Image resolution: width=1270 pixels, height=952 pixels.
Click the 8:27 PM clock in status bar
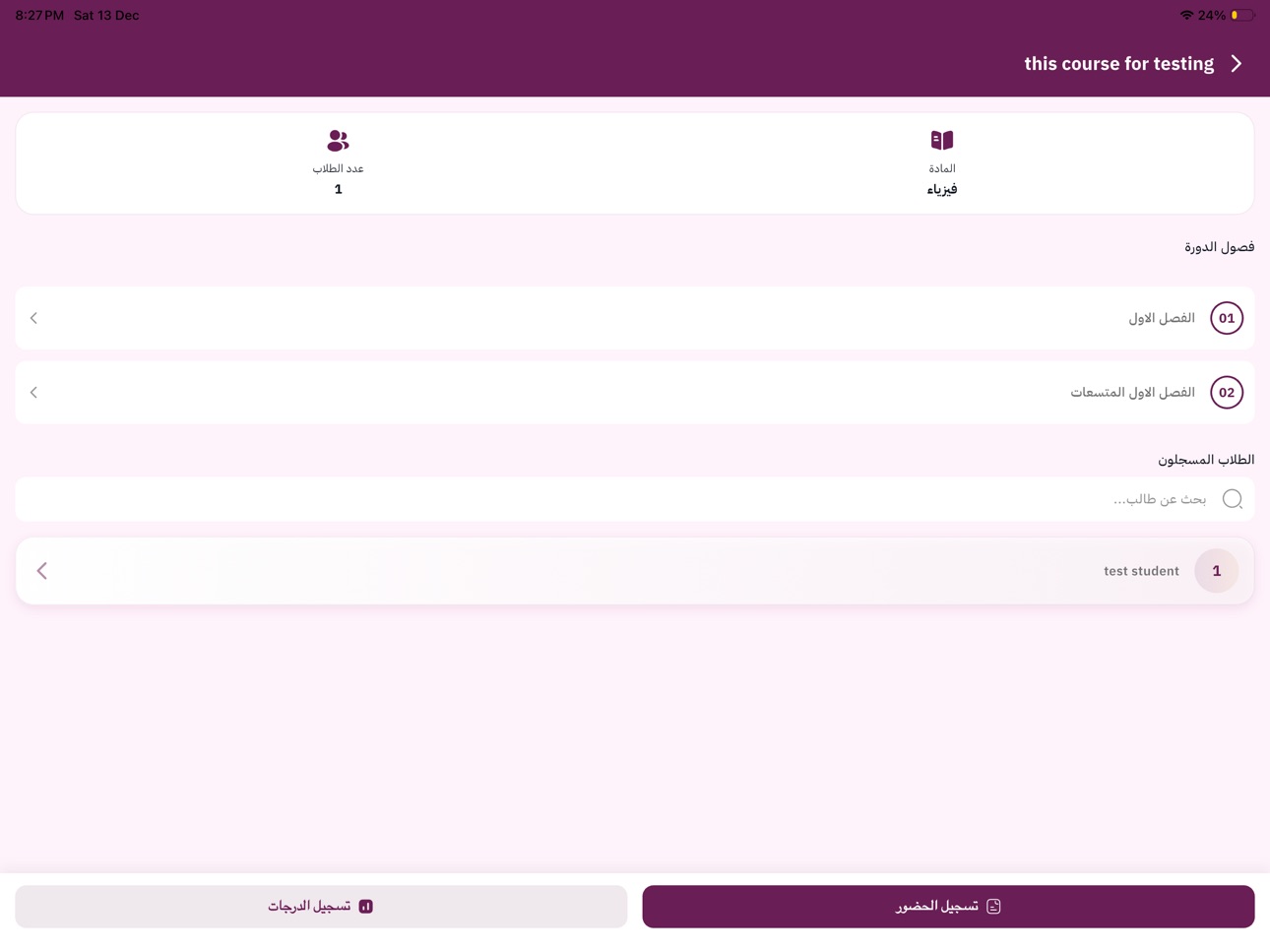39,15
